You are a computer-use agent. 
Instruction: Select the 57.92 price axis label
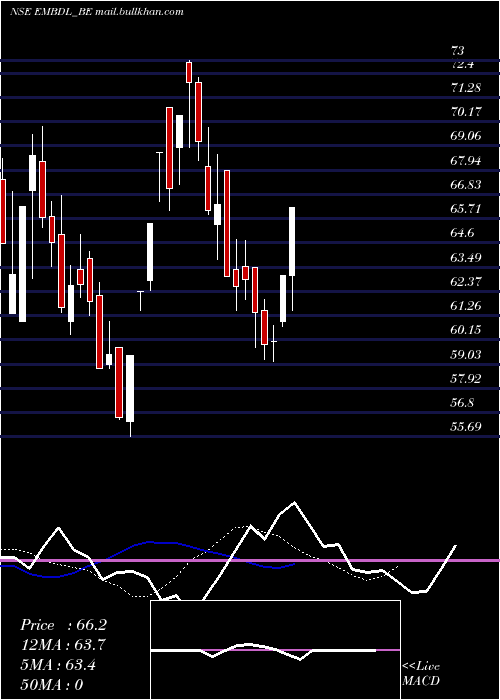466,378
